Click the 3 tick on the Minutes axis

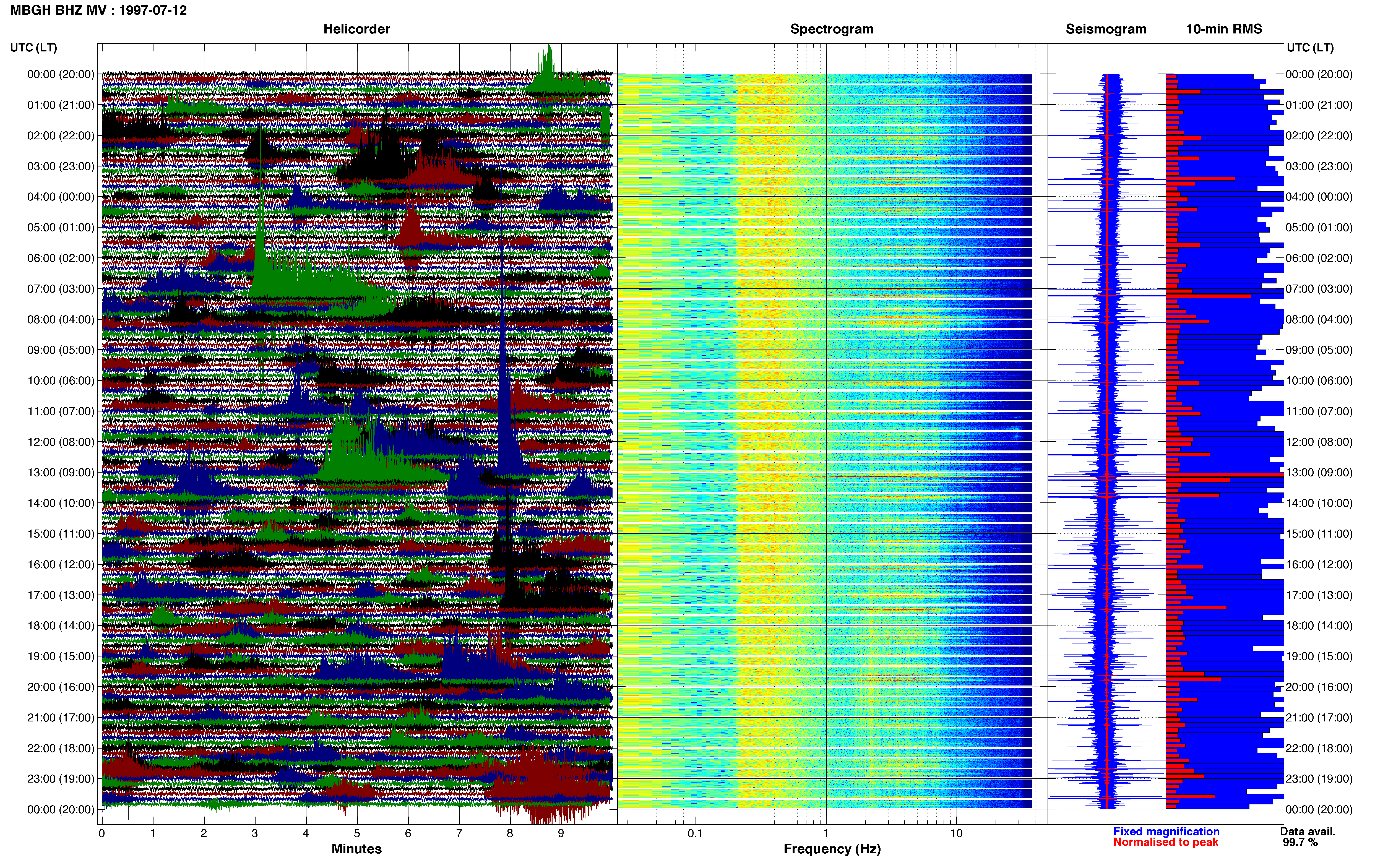pyautogui.click(x=255, y=833)
